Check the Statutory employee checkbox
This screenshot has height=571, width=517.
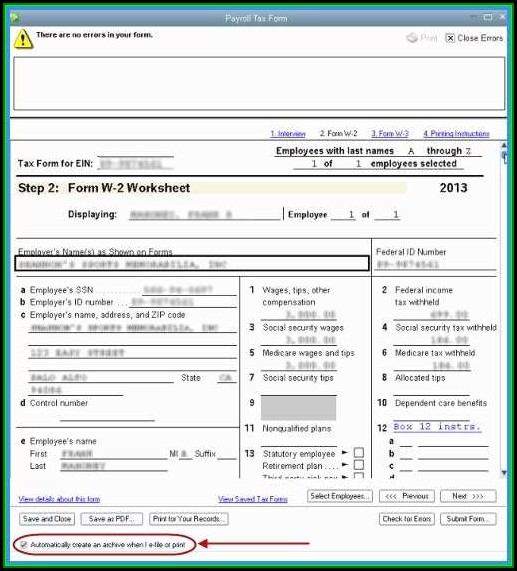(359, 453)
